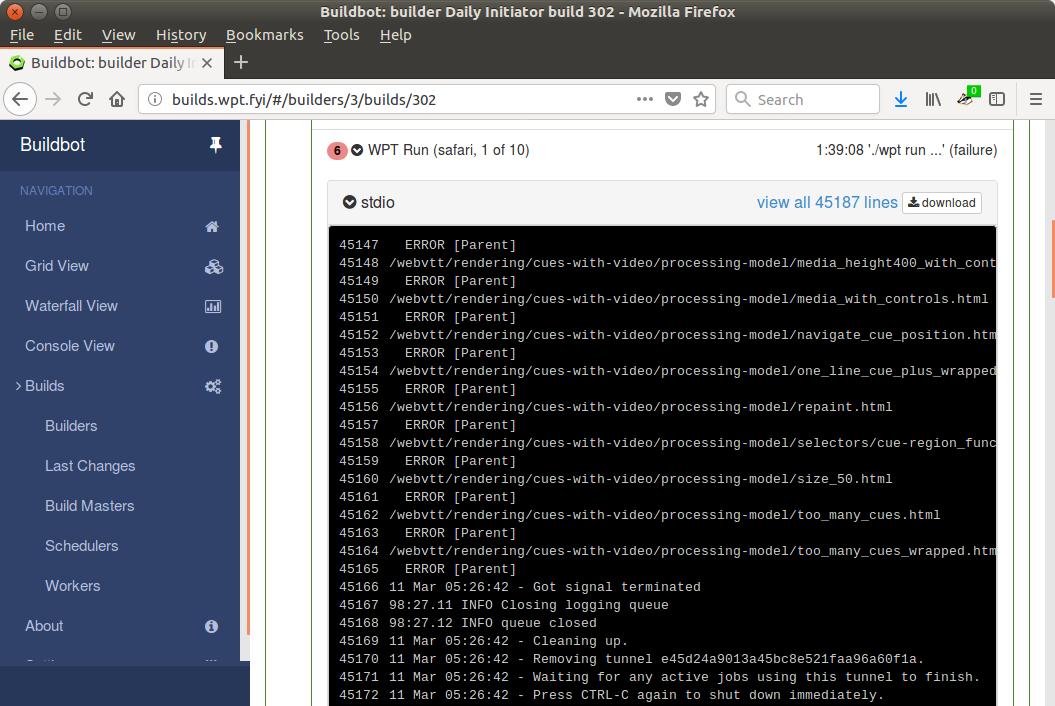Open the History menu

pyautogui.click(x=181, y=35)
